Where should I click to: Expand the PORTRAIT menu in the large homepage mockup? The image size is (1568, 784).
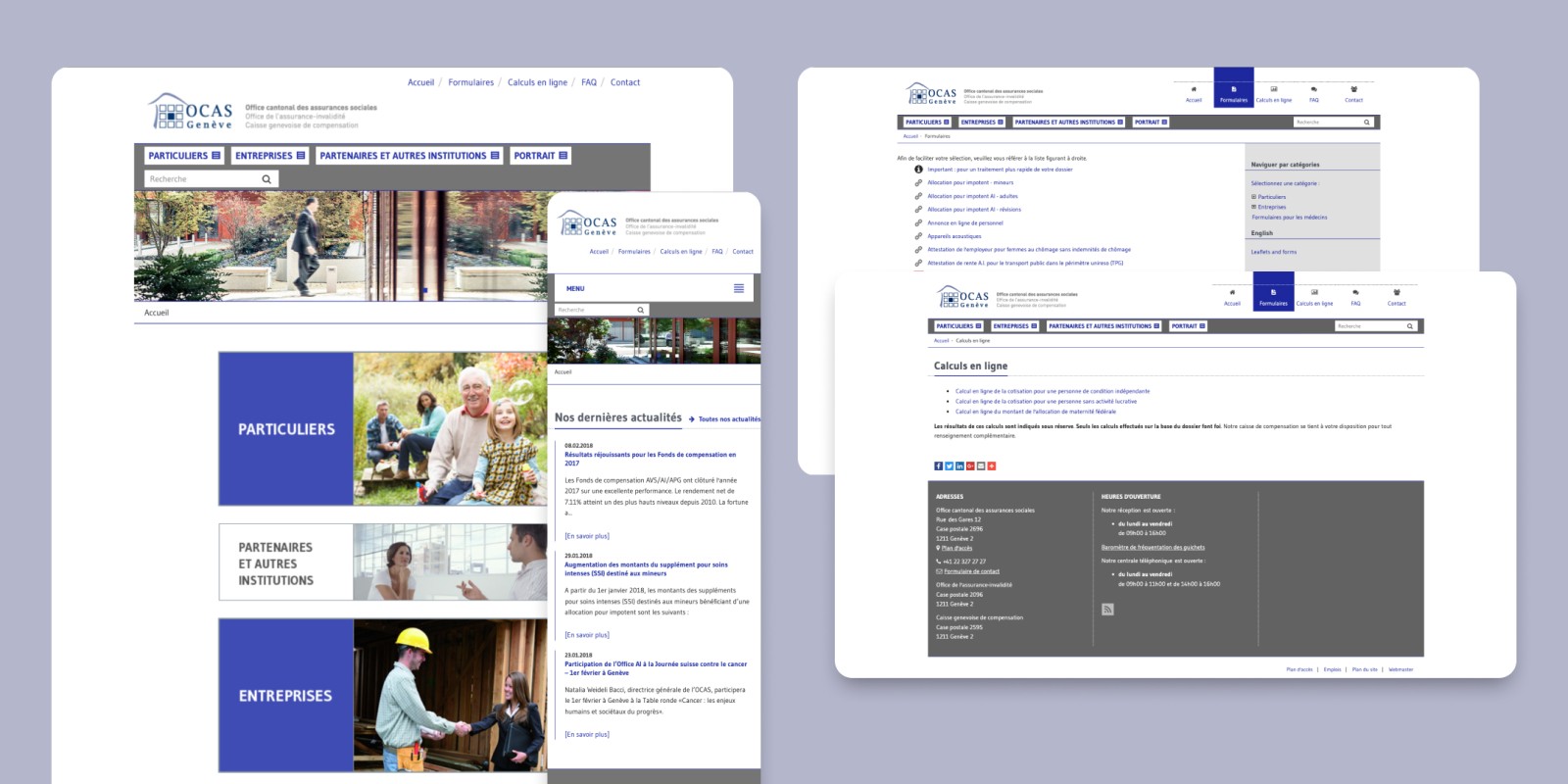540,156
